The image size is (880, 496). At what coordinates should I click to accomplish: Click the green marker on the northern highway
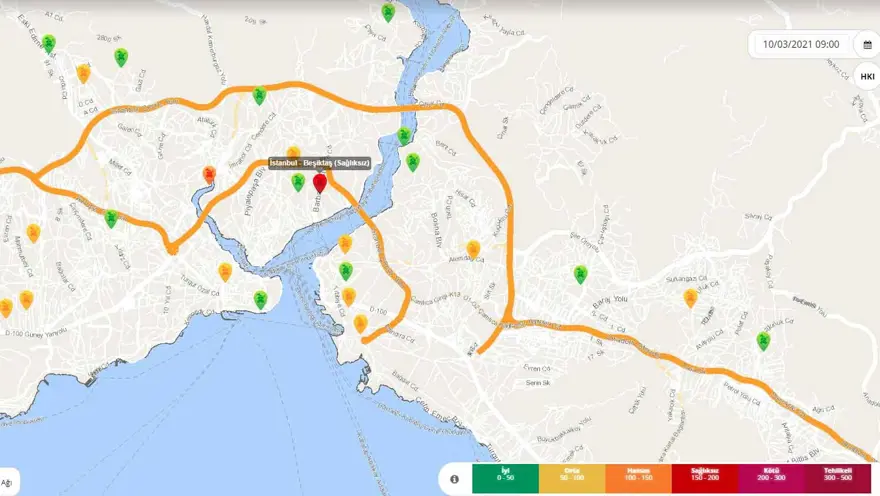tap(259, 95)
